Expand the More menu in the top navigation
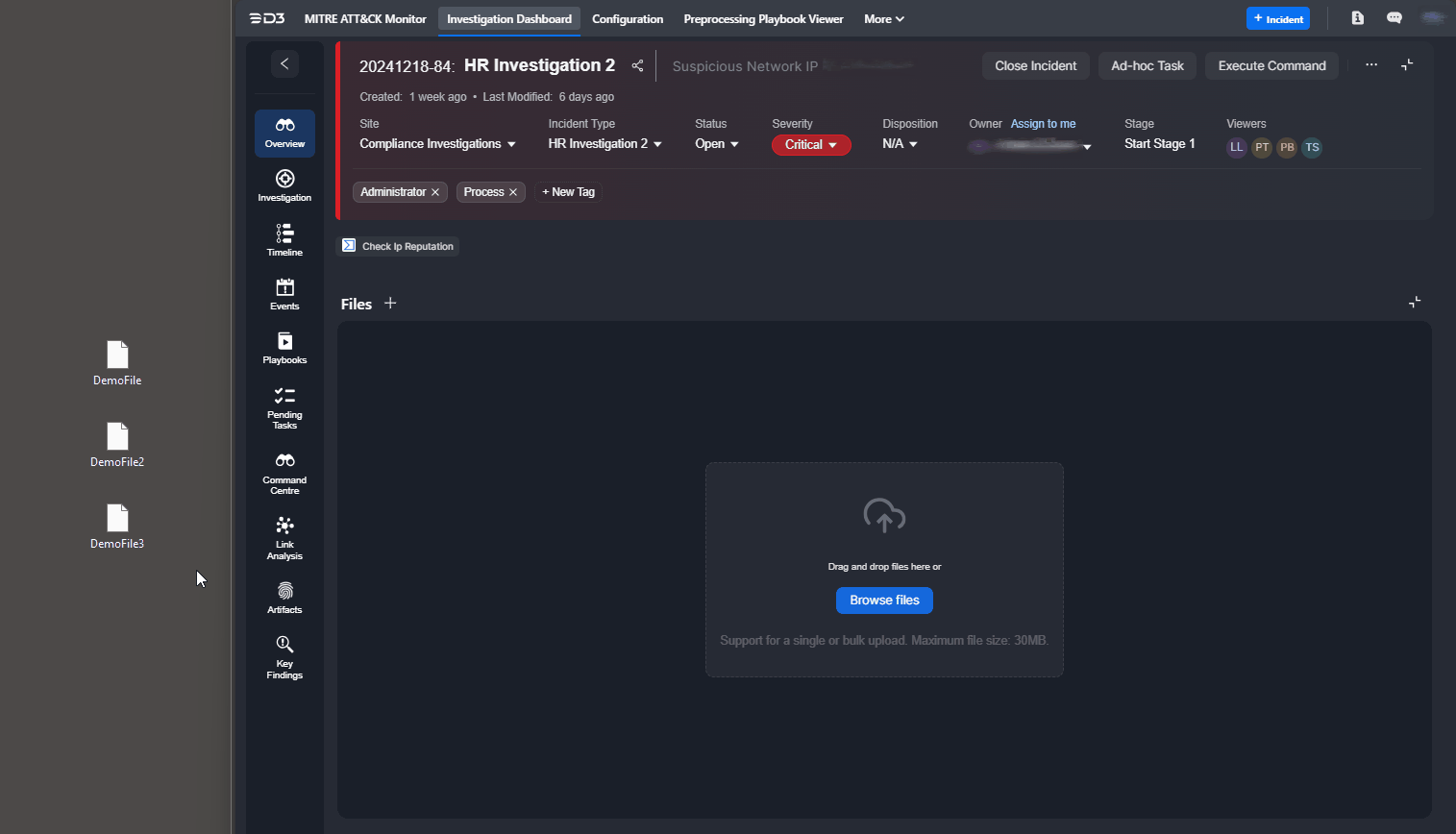 click(882, 18)
